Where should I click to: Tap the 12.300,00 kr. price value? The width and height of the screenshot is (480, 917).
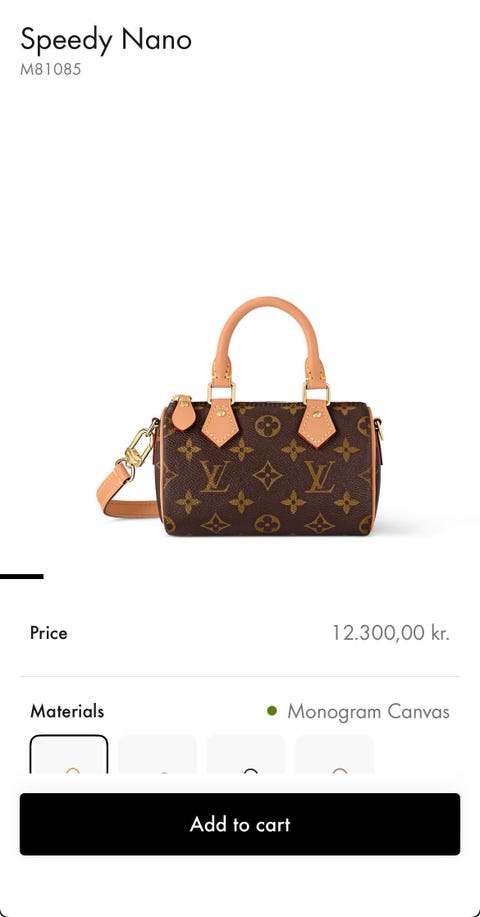[x=391, y=633]
